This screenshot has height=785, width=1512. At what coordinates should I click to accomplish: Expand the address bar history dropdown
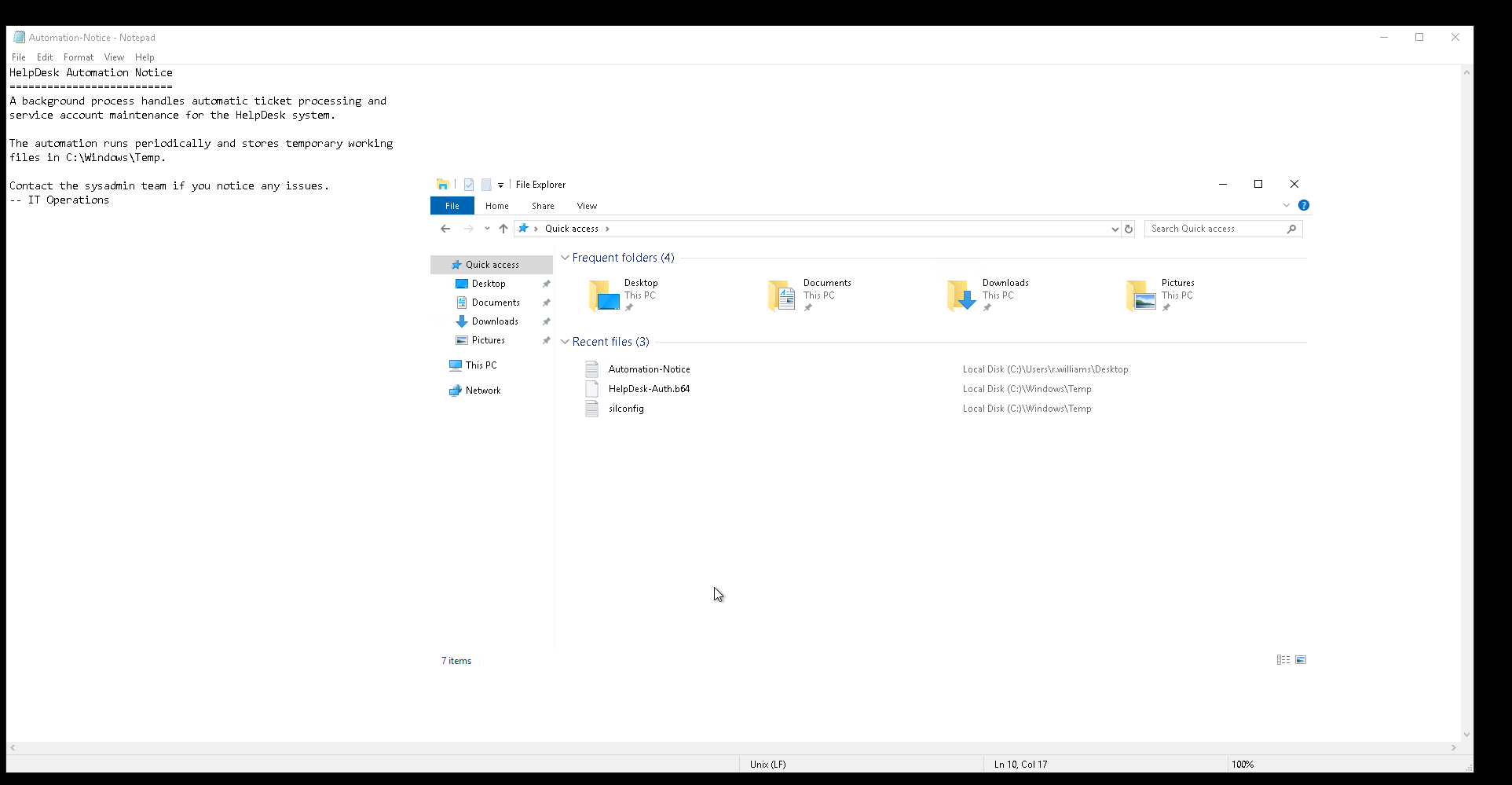pos(1115,229)
